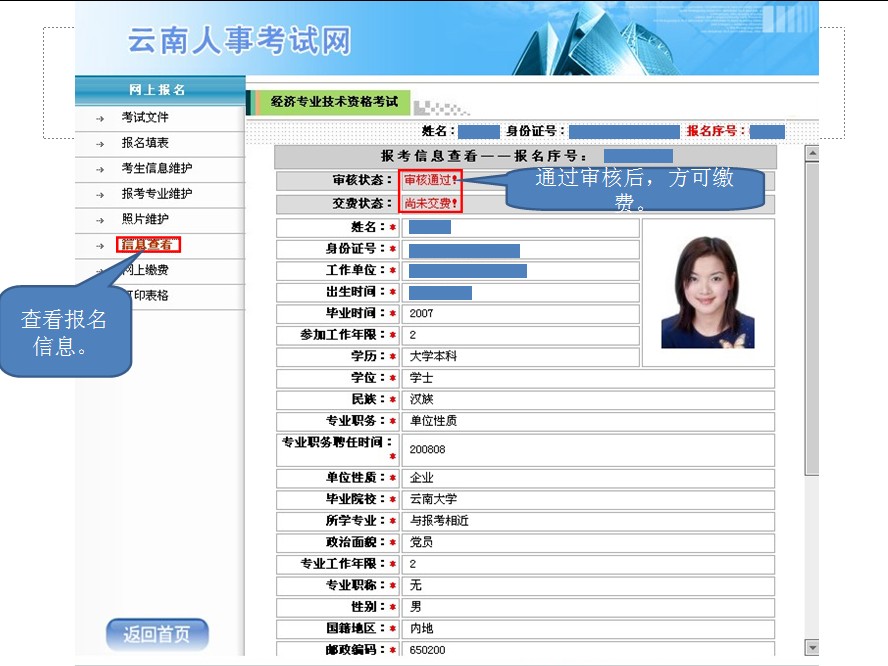Screen dimensions: 888x666
Task: Open the 信息查看 sidebar item
Action: (148, 245)
